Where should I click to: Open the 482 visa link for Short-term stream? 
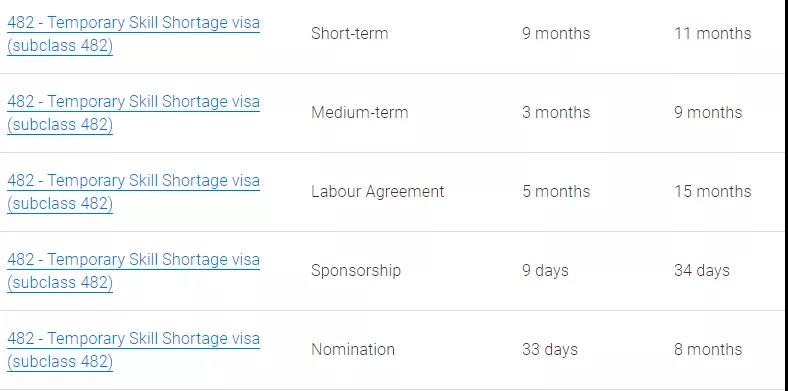click(133, 34)
